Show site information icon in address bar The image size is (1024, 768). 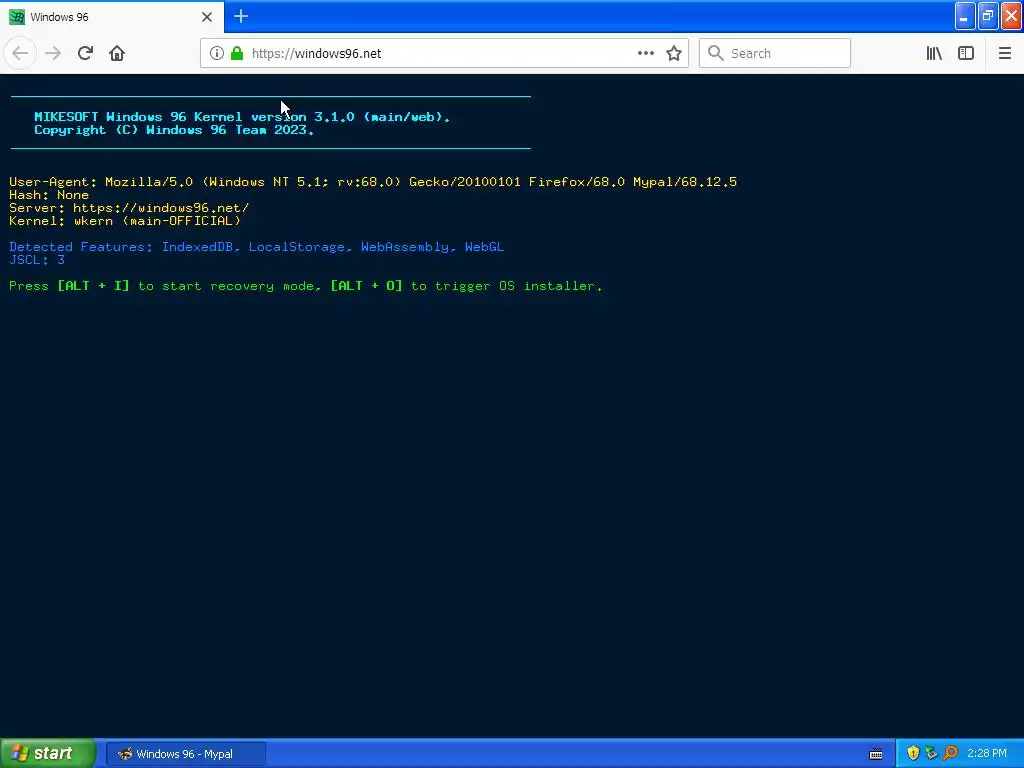click(x=217, y=53)
